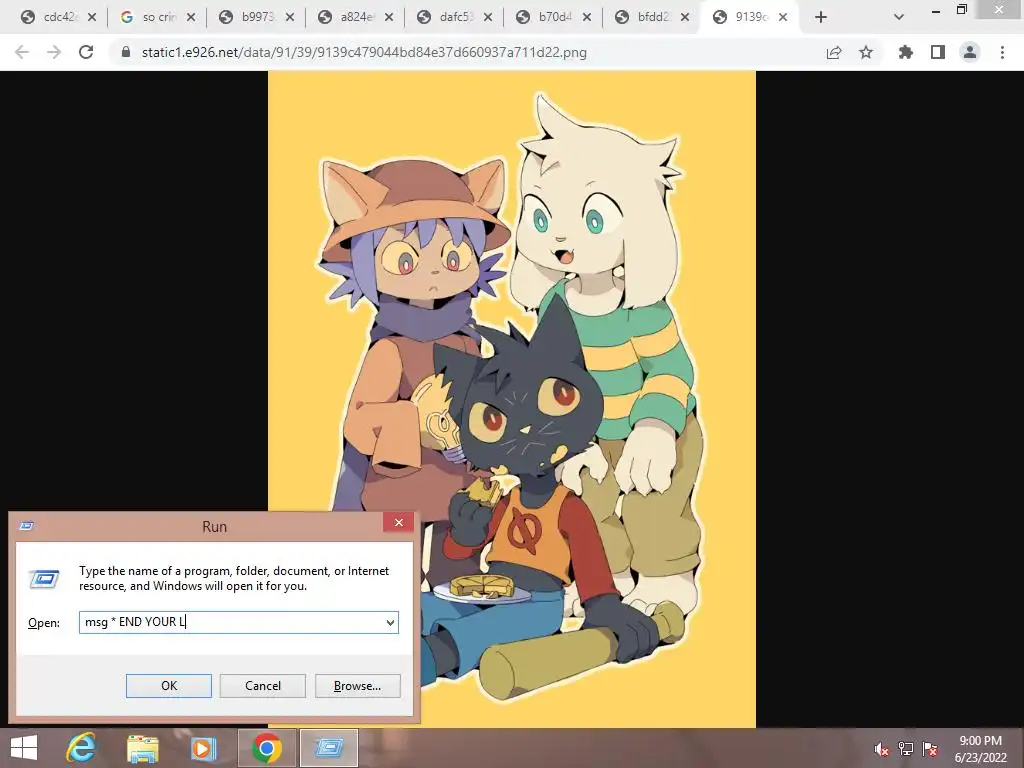Switch to the a824e tab
1024x768 pixels.
click(347, 17)
